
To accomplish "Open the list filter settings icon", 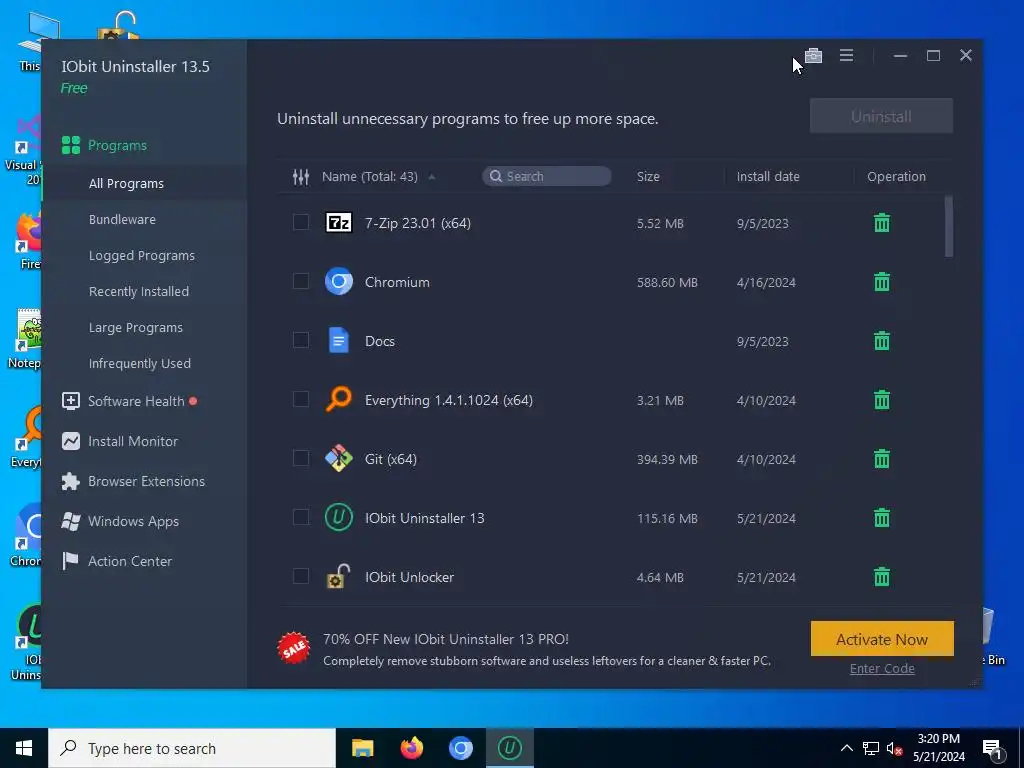I will point(300,176).
